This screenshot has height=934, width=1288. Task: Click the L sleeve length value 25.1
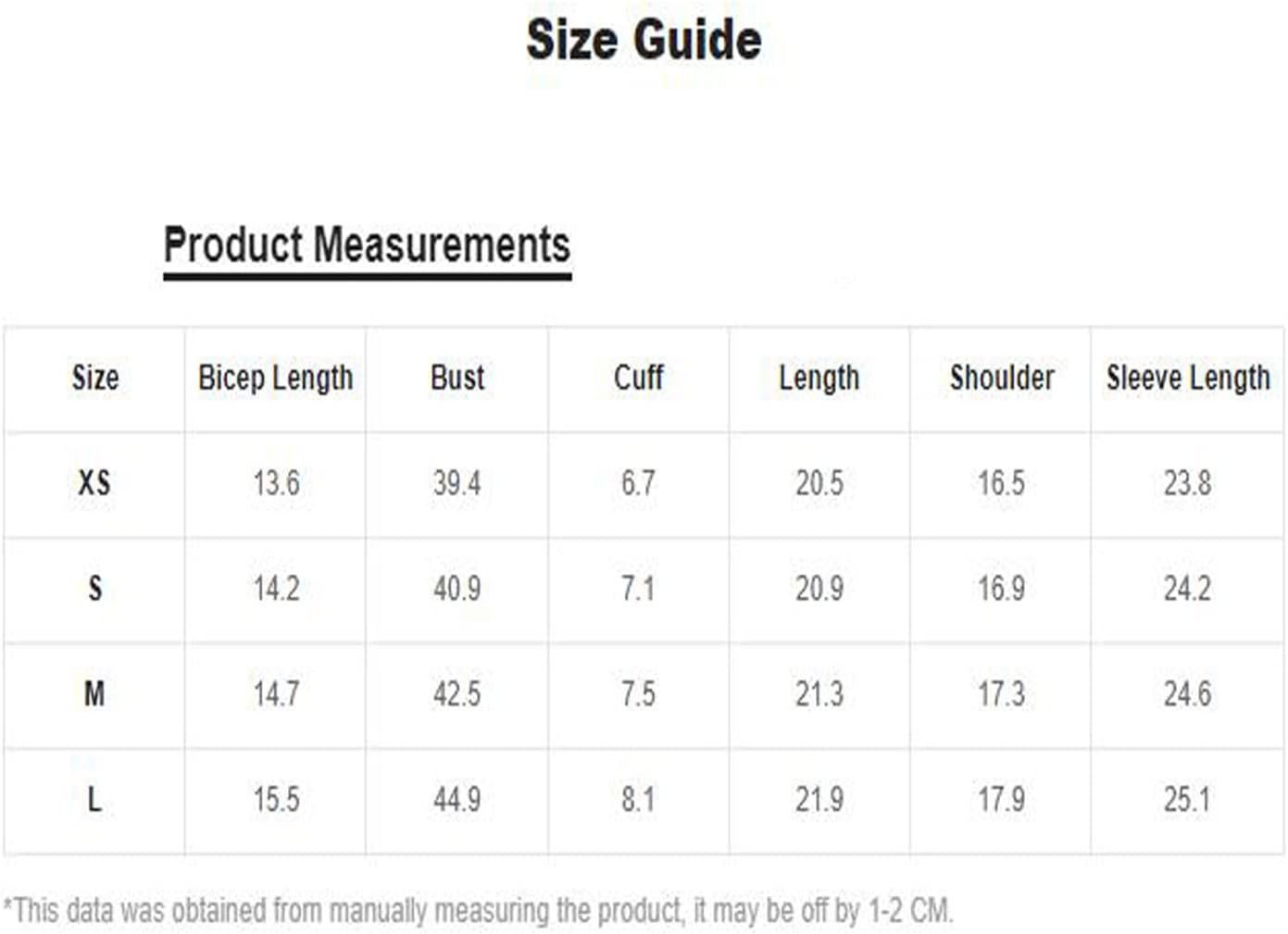click(x=1188, y=800)
